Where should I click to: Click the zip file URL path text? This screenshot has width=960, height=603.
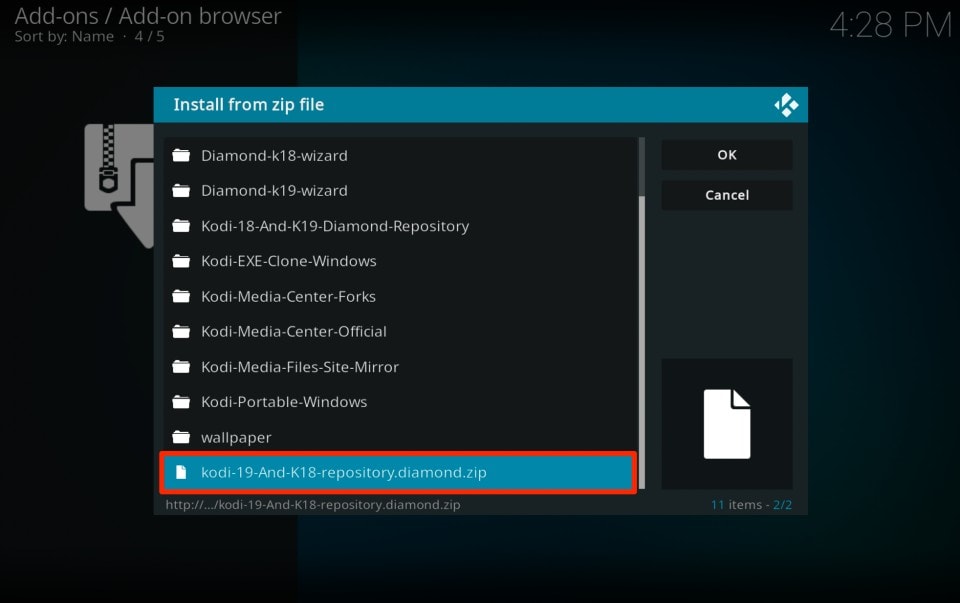pyautogui.click(x=313, y=505)
